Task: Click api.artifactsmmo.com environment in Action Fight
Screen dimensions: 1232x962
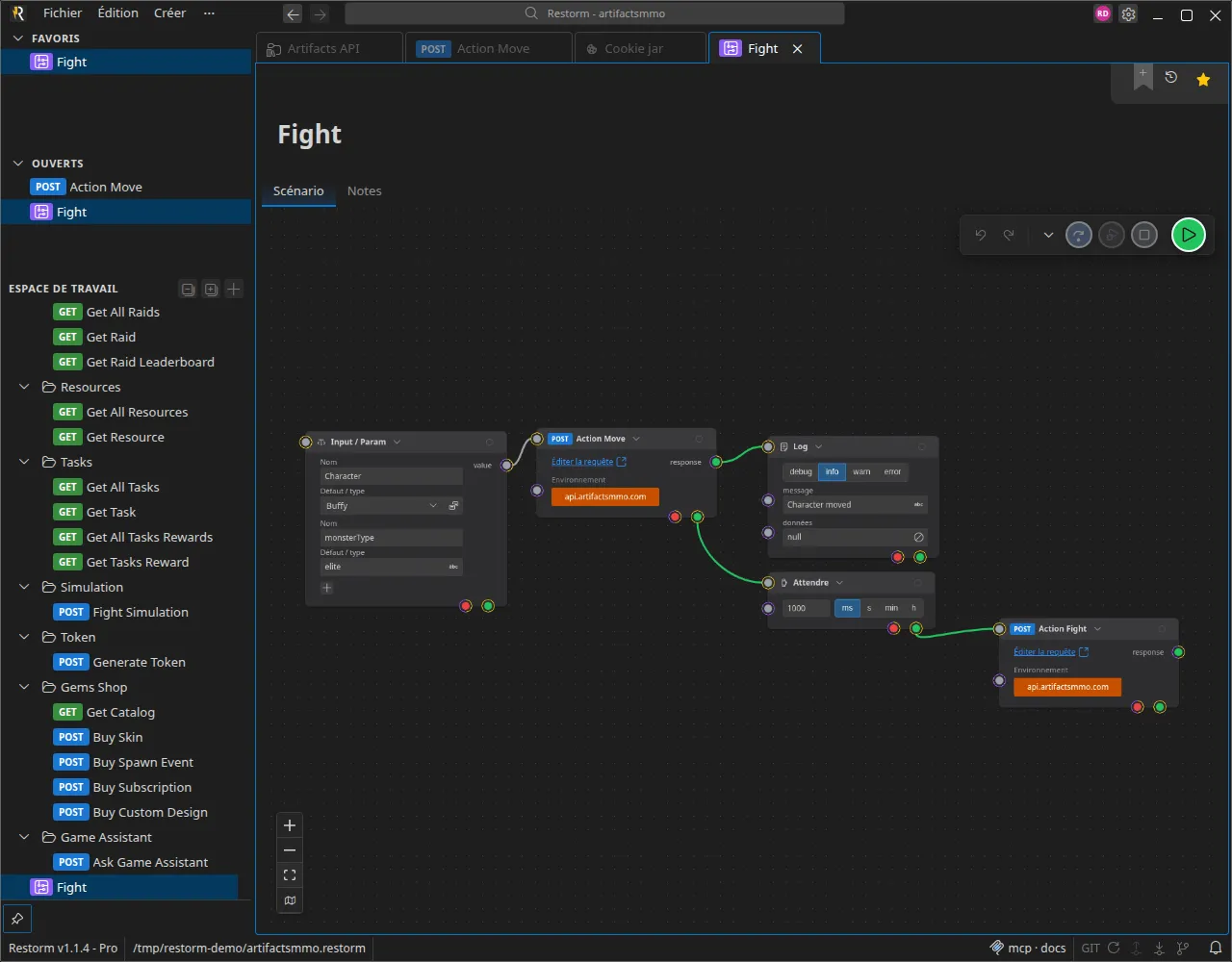Action: click(x=1067, y=687)
